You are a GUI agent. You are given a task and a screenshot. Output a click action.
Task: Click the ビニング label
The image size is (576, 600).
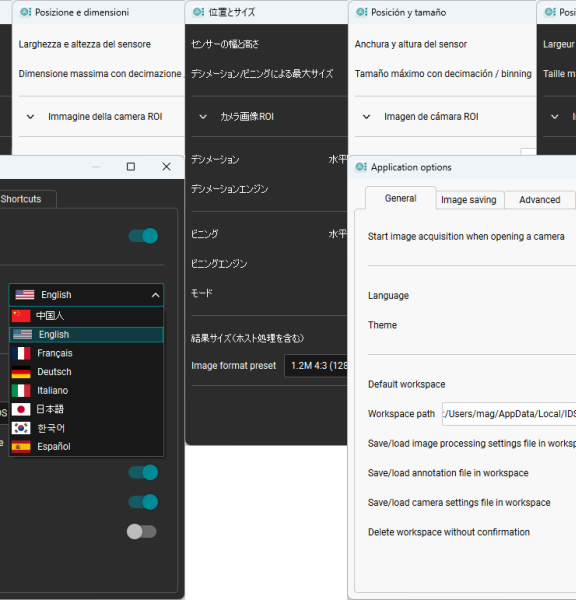coord(204,234)
